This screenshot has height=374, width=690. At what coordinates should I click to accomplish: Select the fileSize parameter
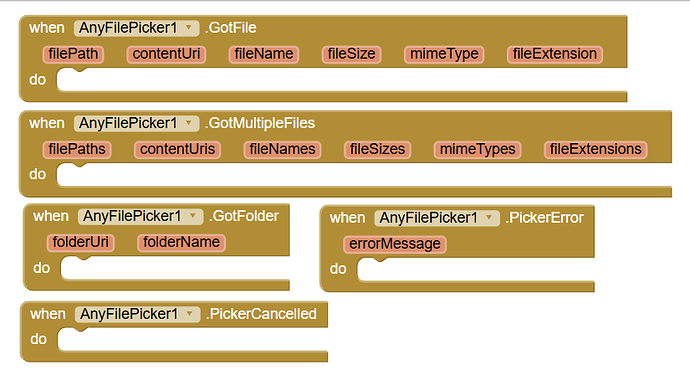(351, 55)
